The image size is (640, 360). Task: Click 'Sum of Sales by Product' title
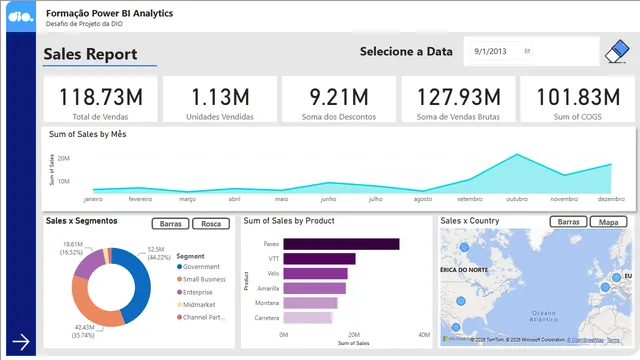289,221
